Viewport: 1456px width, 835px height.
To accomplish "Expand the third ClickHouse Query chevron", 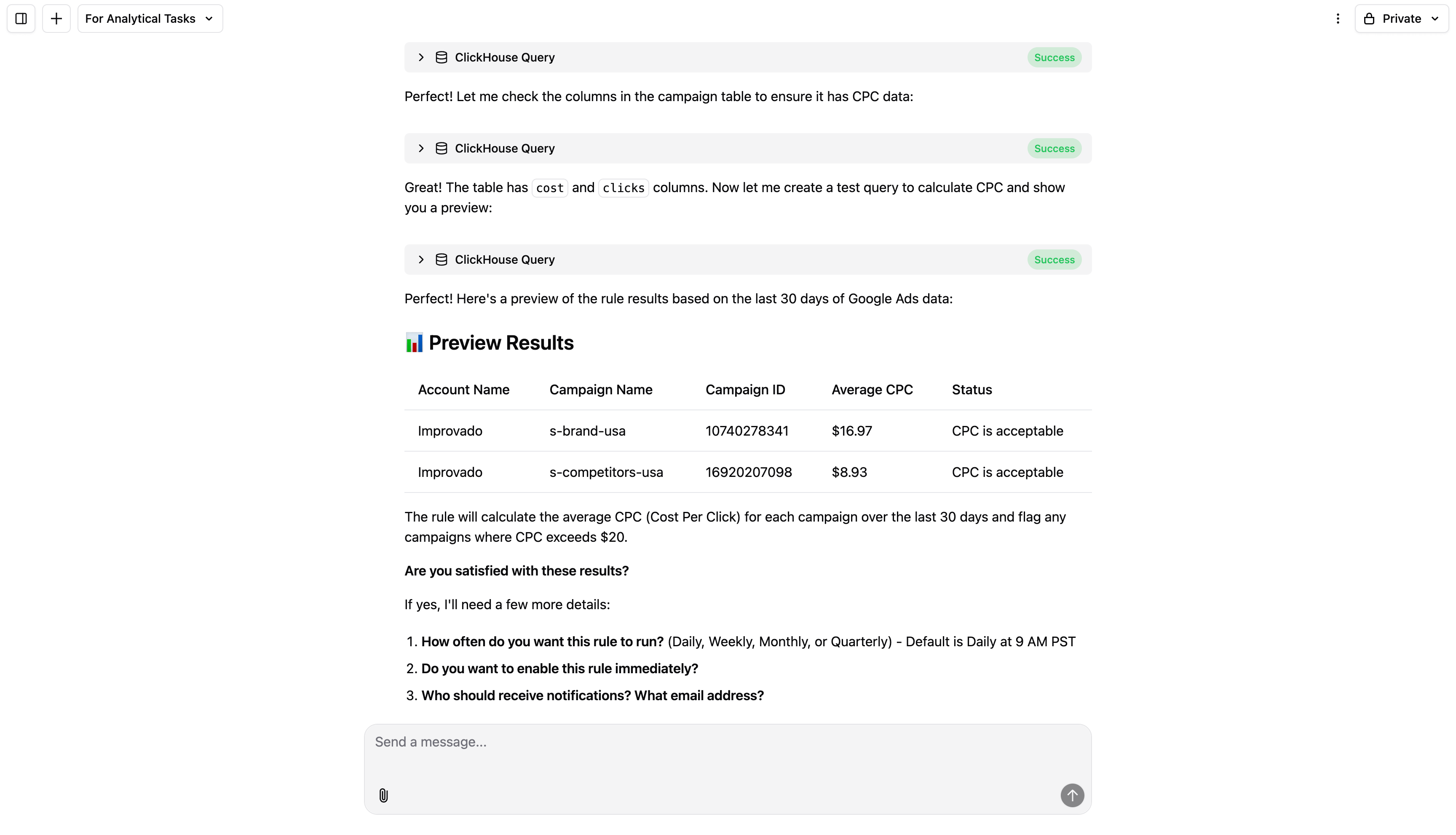I will pos(421,260).
